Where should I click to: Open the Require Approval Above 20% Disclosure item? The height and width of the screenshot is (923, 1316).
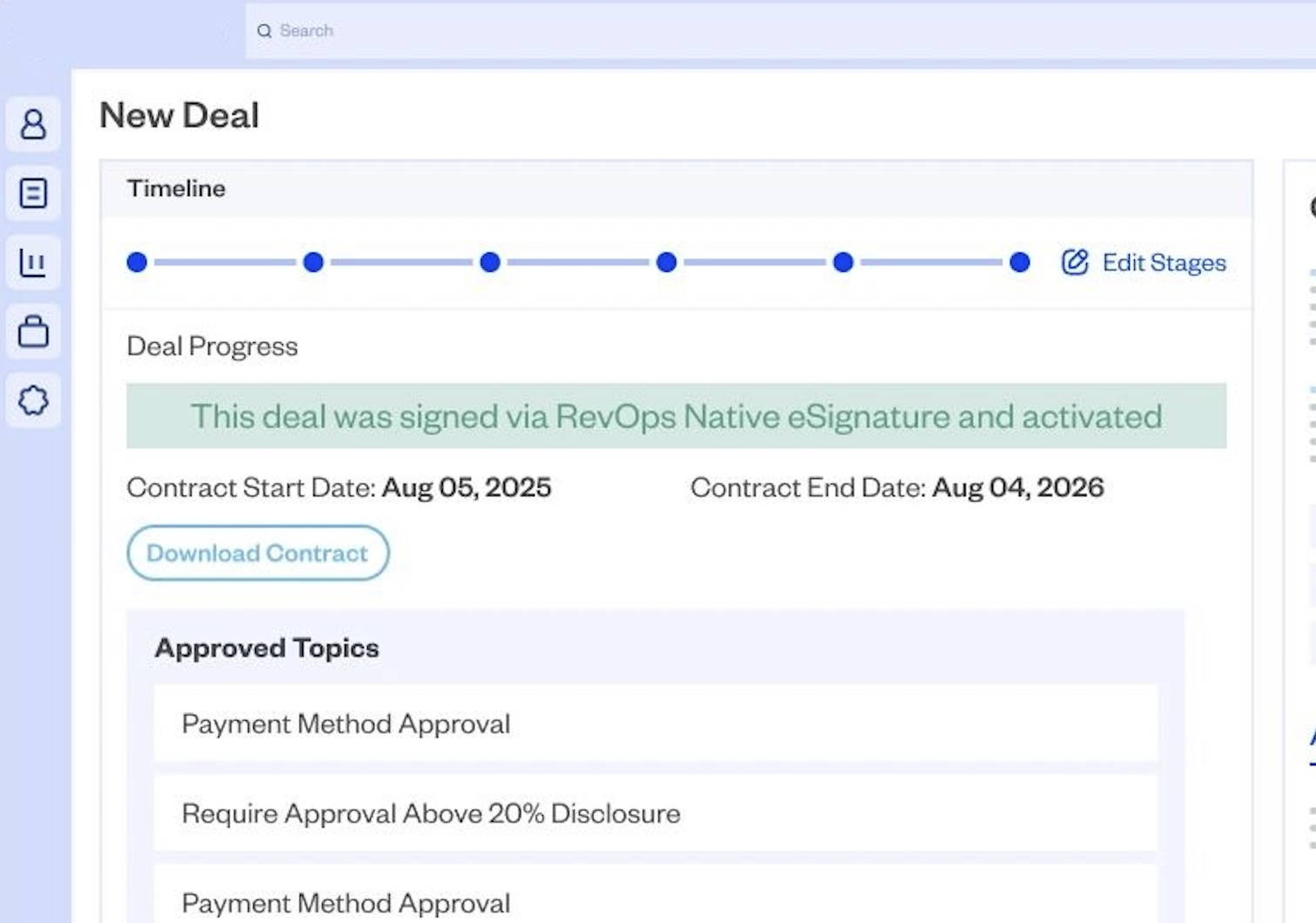click(430, 812)
